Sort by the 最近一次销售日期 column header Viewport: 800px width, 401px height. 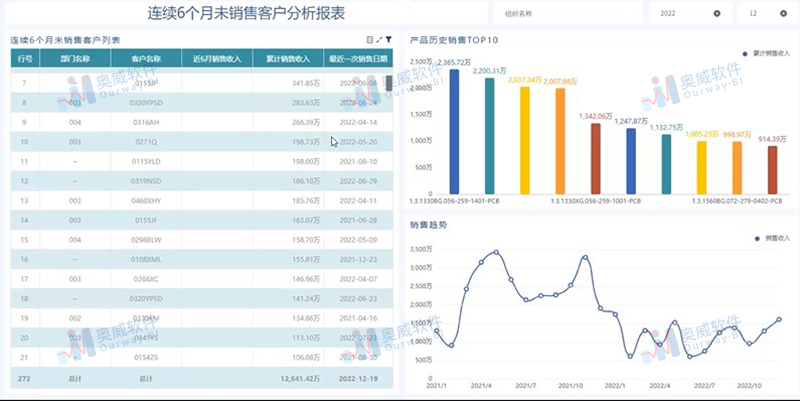pos(358,59)
